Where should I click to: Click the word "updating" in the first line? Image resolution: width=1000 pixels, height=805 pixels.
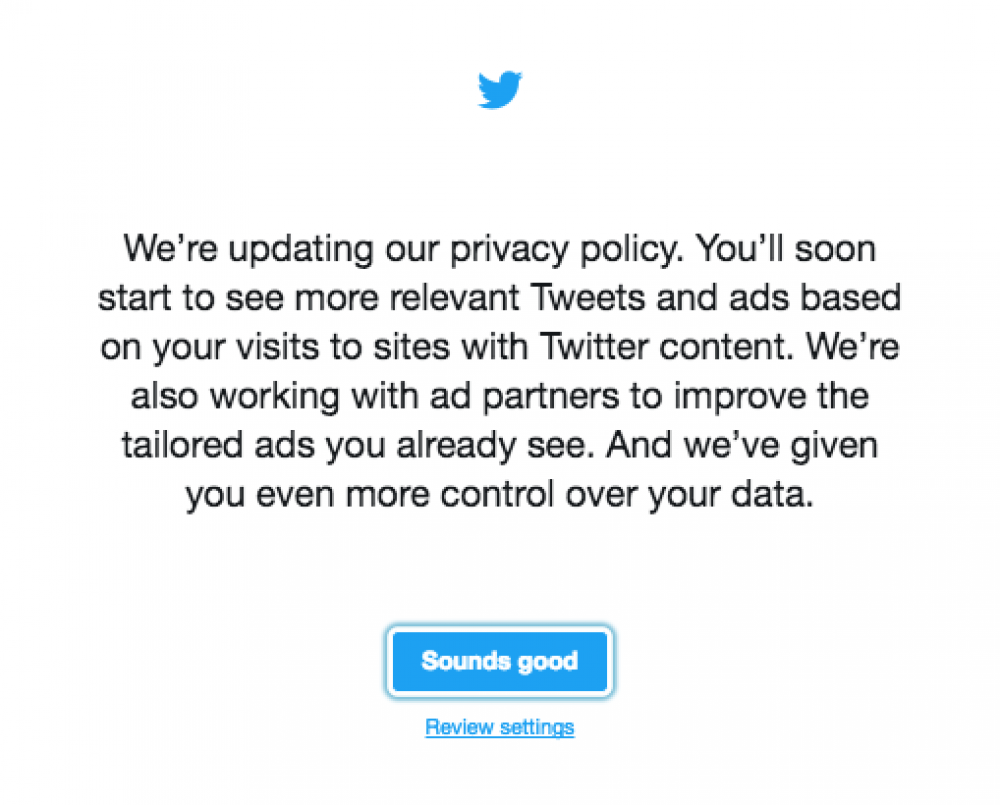click(x=301, y=249)
